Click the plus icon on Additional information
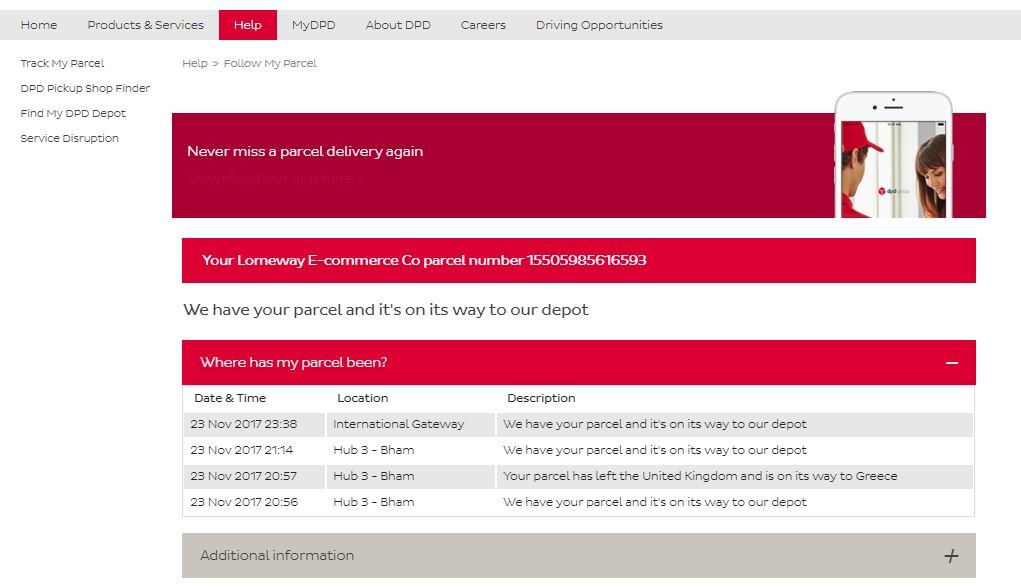 point(951,556)
